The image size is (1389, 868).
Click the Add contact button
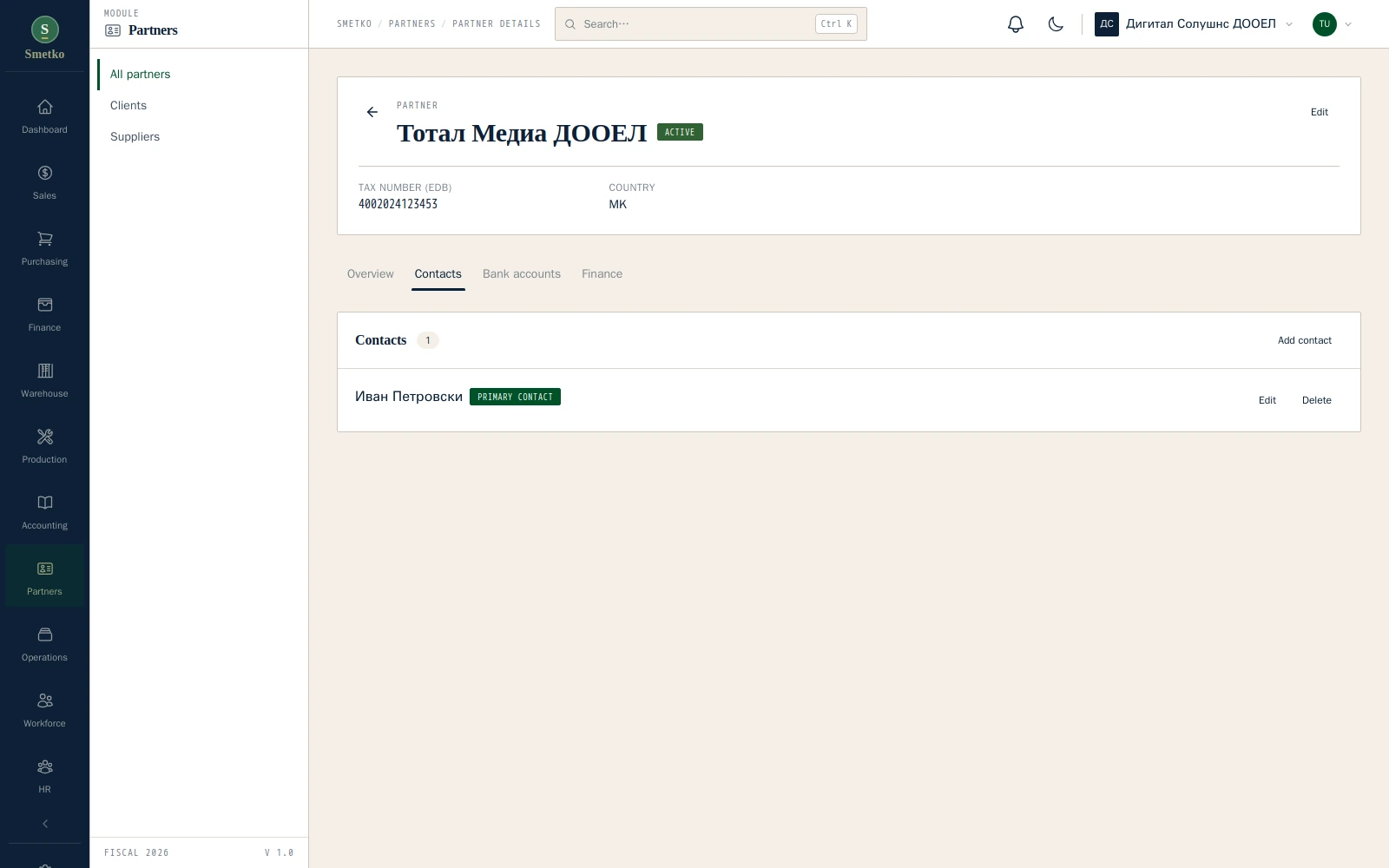(x=1304, y=340)
